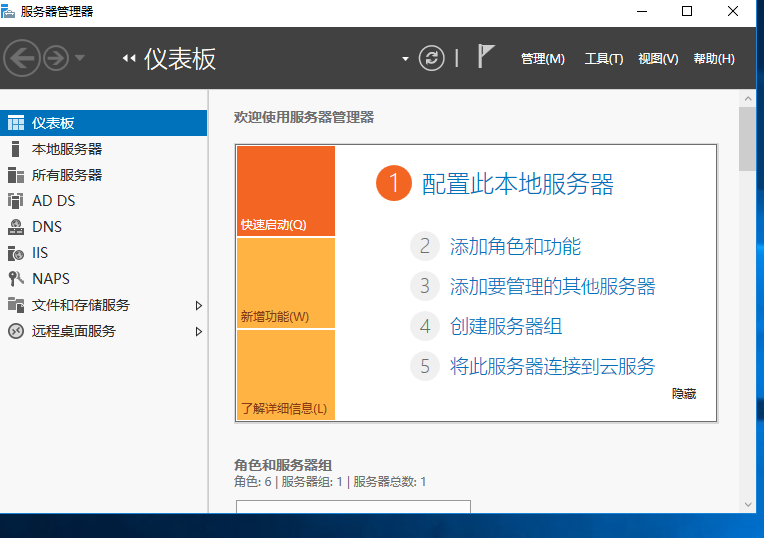Click the IIS role icon
This screenshot has height=538, width=764.
tap(16, 253)
